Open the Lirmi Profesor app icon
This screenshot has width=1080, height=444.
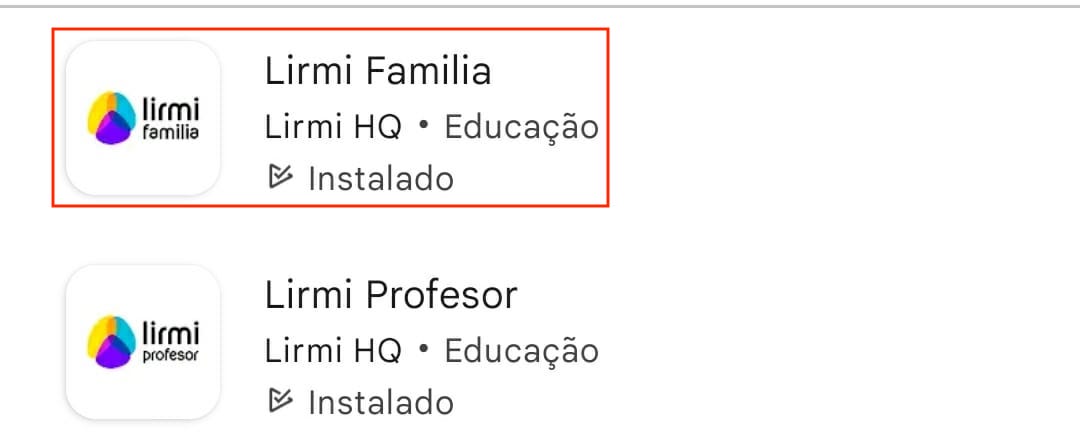(142, 342)
